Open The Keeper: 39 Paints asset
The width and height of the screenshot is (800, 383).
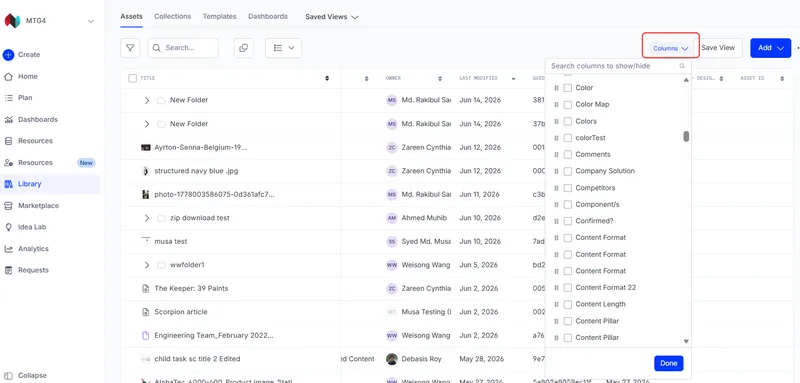(x=191, y=289)
